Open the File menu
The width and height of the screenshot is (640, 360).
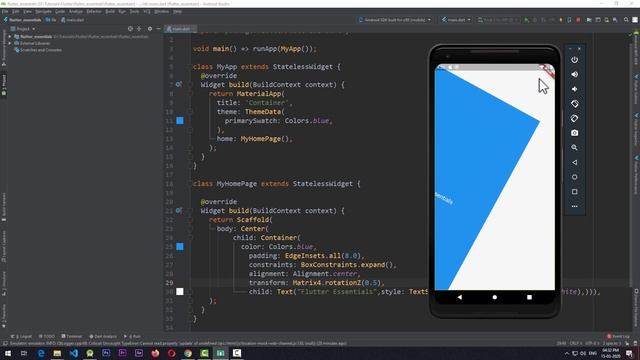[5, 11]
